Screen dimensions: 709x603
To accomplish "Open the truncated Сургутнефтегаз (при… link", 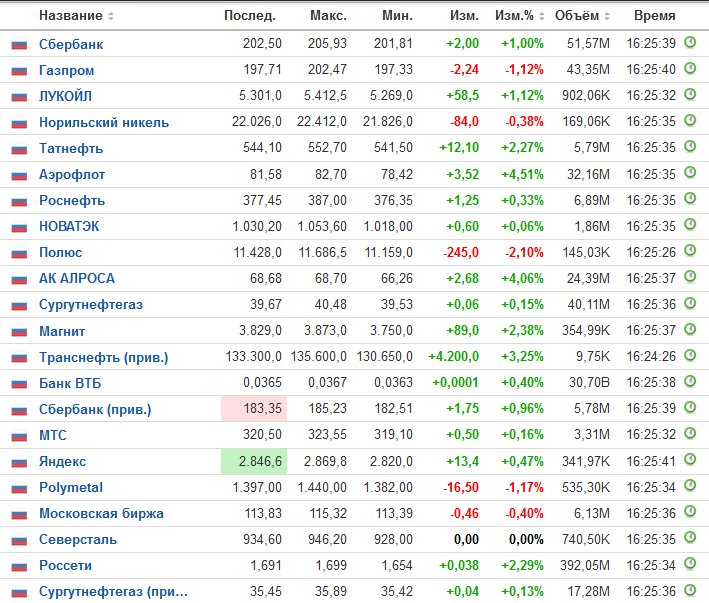I will (x=113, y=591).
